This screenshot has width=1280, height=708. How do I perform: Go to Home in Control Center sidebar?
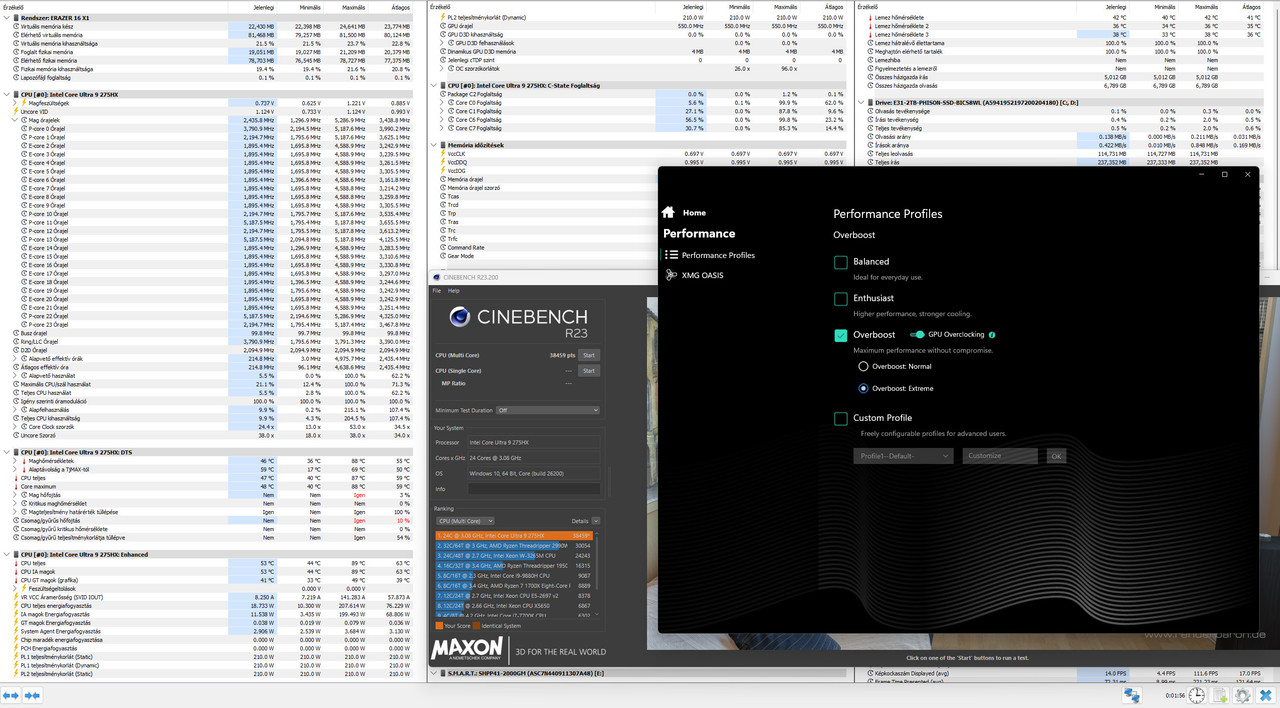(x=684, y=213)
